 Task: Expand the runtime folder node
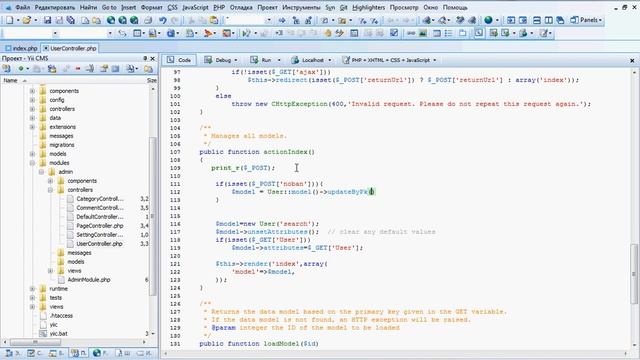32,289
